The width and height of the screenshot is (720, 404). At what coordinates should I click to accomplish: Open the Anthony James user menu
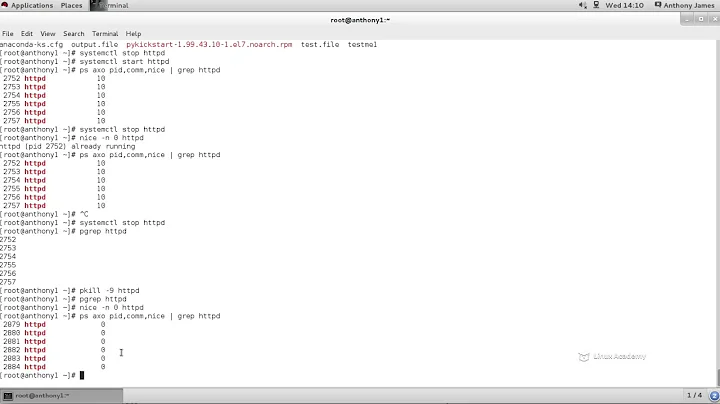point(684,6)
